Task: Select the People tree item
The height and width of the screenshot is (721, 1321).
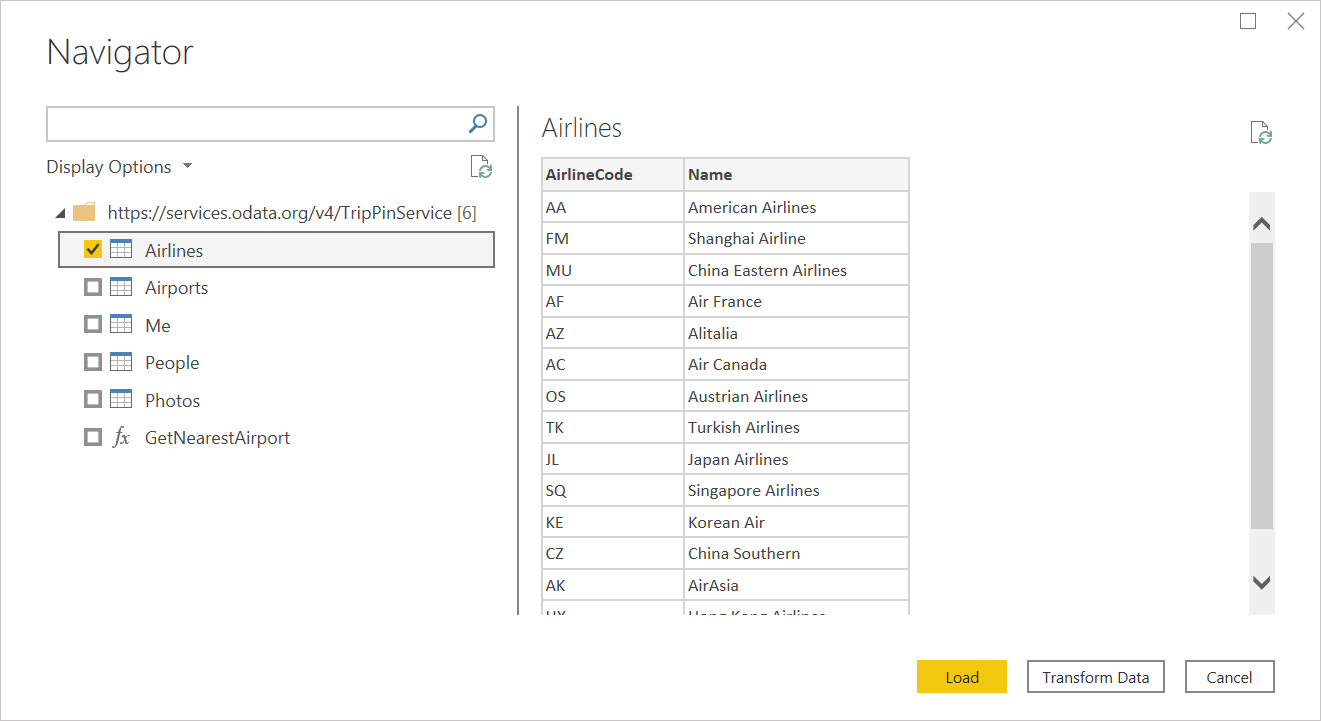Action: 172,363
